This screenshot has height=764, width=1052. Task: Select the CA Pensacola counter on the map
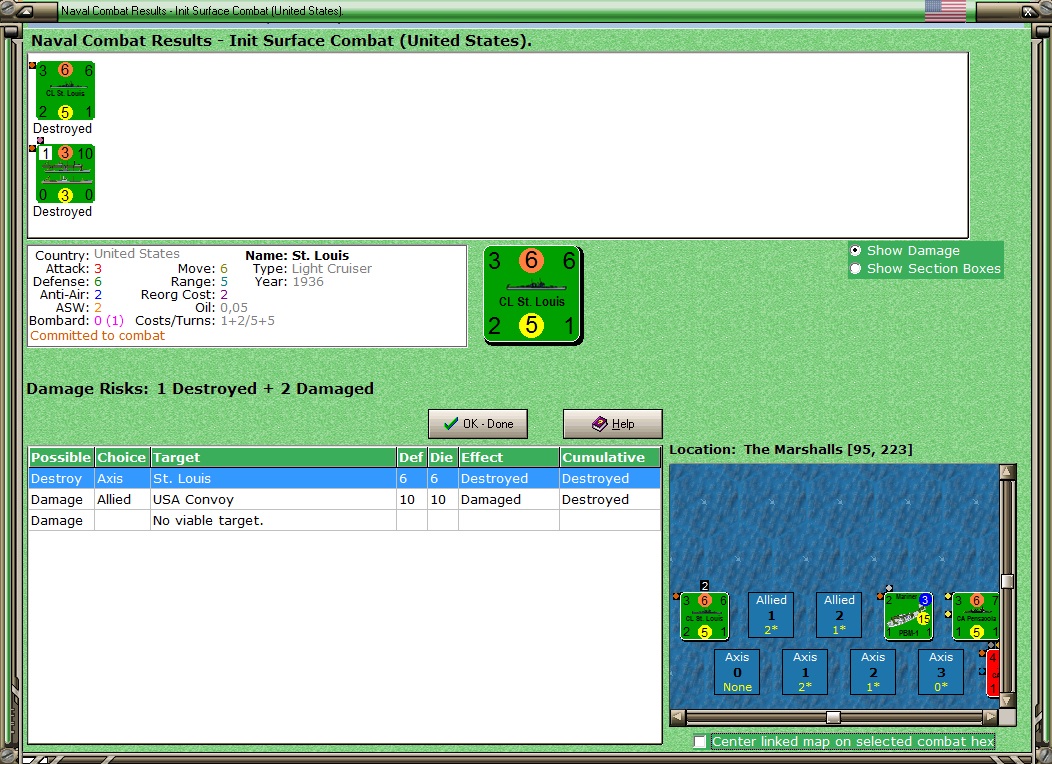click(x=976, y=616)
